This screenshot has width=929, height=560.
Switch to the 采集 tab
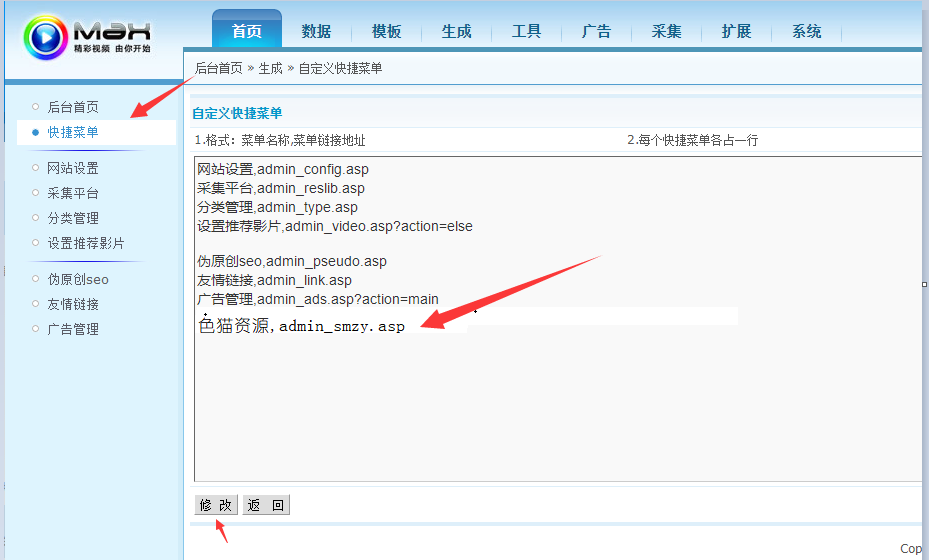[667, 31]
